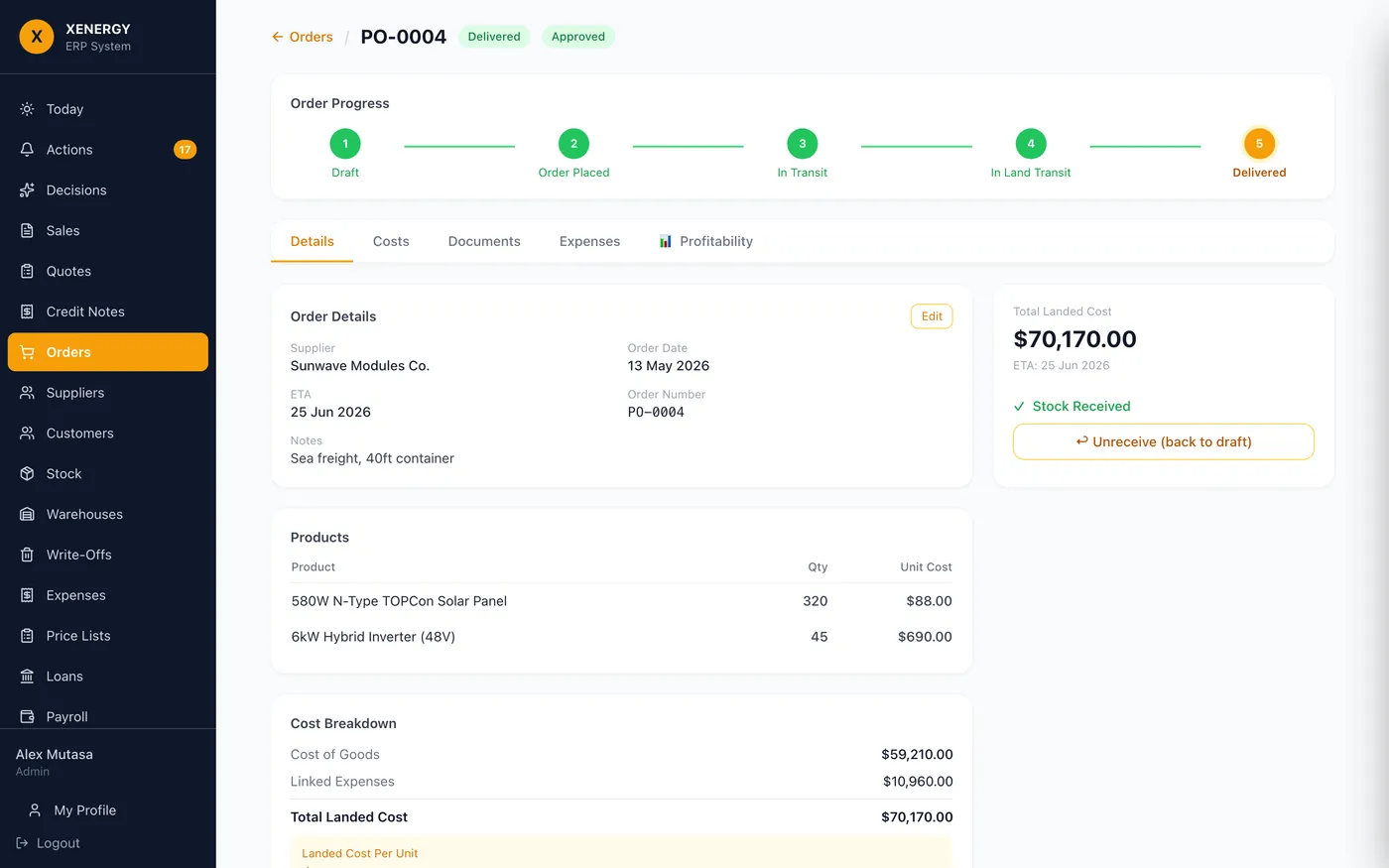Click the 580W N-Type TOPCon Solar Panel row
This screenshot has width=1389, height=868.
pos(621,601)
